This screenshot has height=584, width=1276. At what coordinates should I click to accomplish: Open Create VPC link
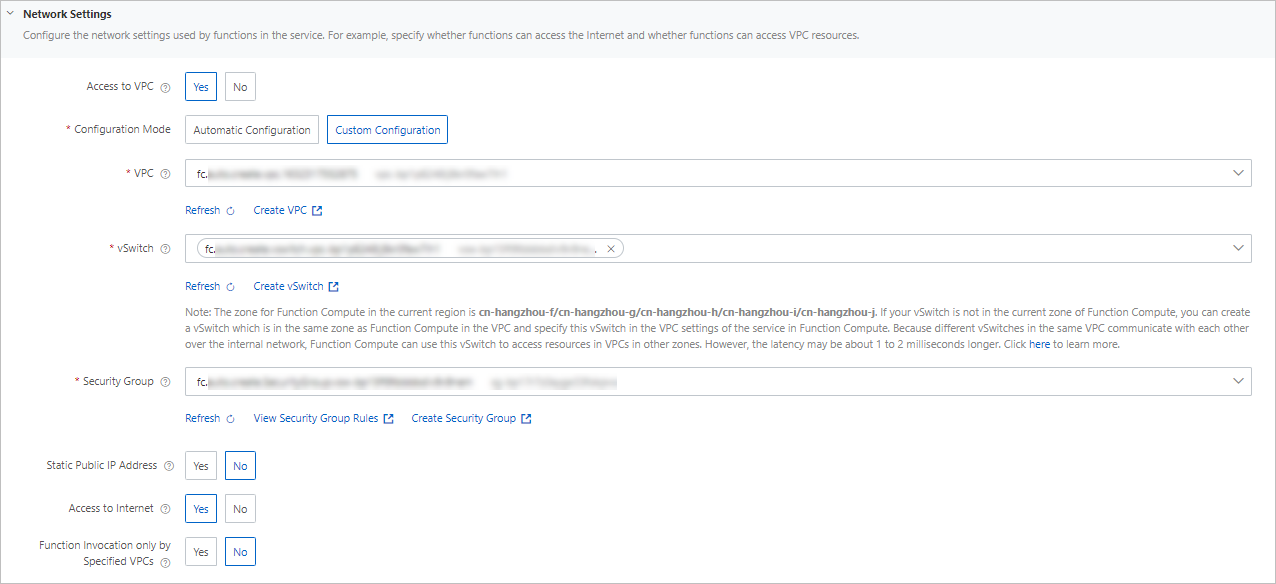[280, 211]
